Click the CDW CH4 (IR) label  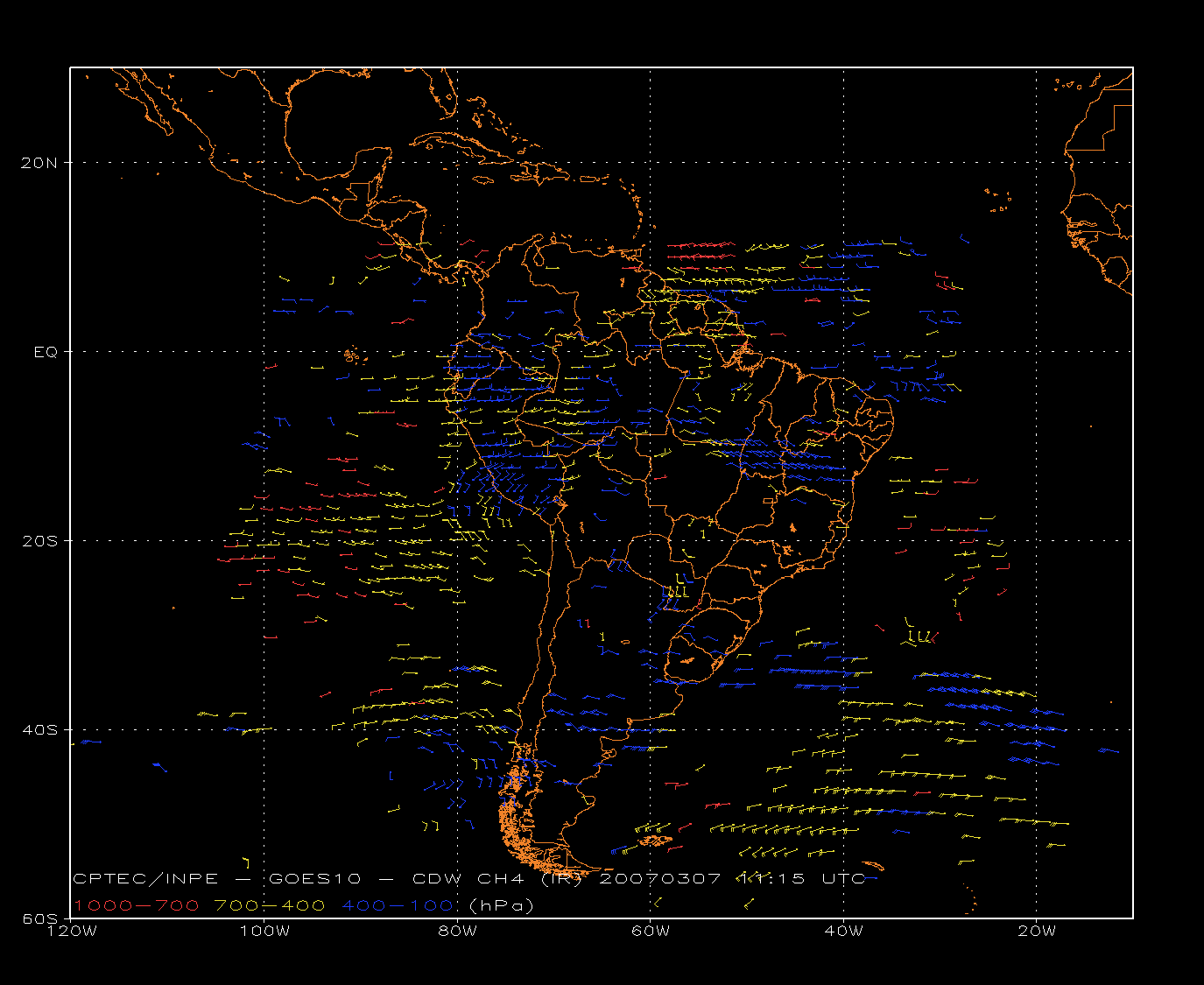[x=496, y=879]
